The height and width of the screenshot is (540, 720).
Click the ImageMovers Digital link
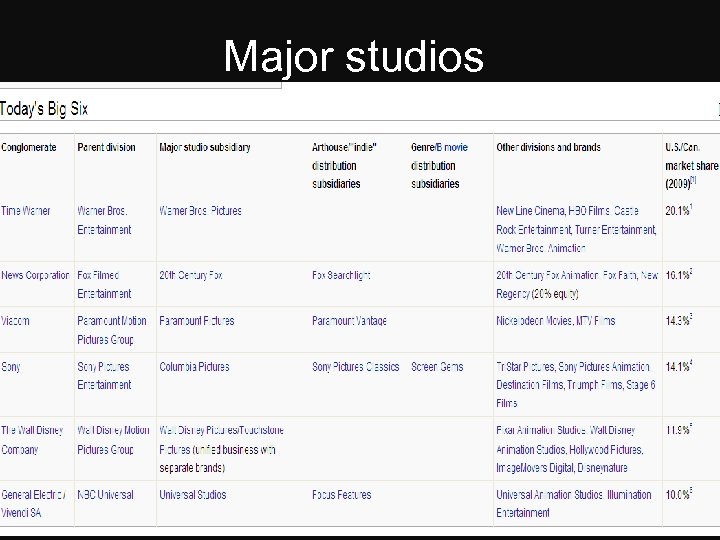coord(533,467)
